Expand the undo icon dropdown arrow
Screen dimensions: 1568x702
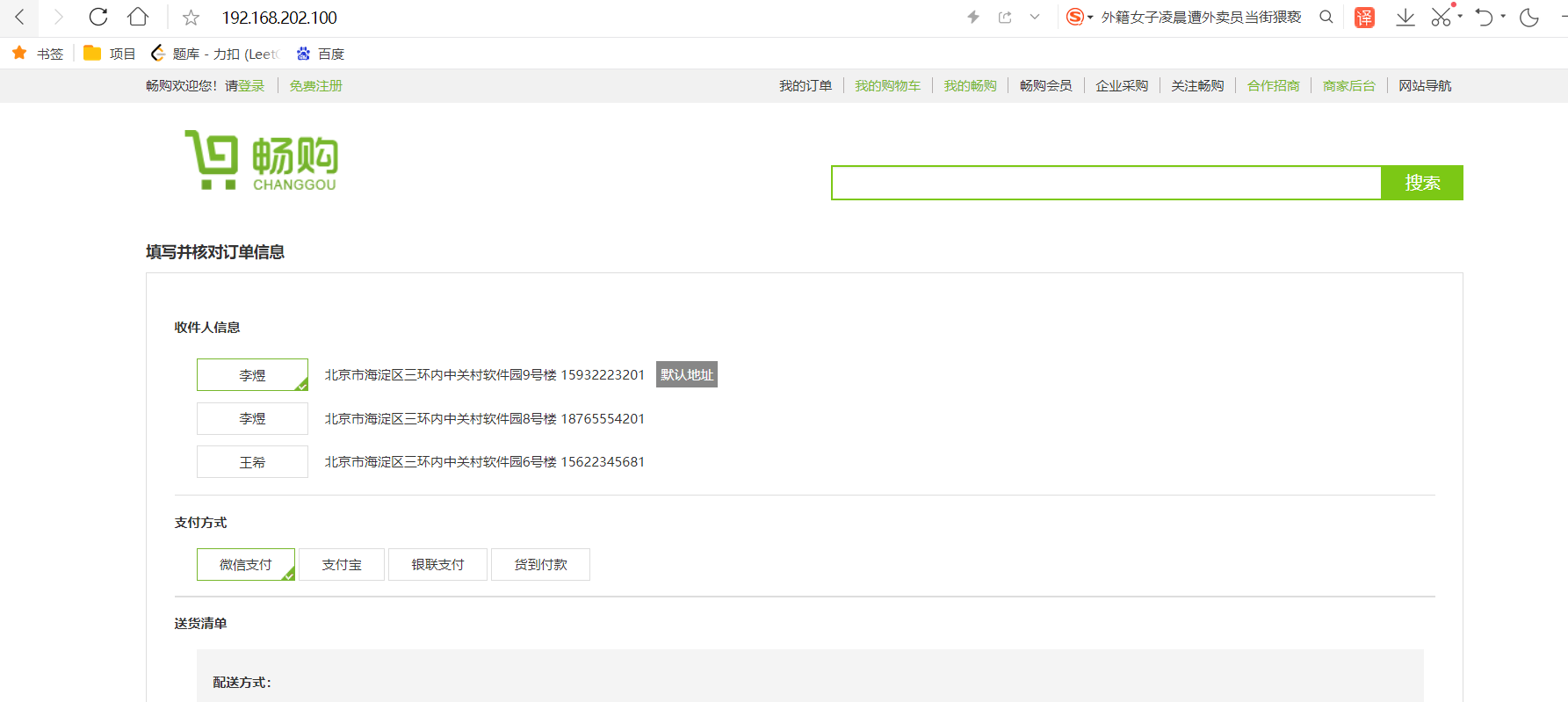[x=1503, y=16]
